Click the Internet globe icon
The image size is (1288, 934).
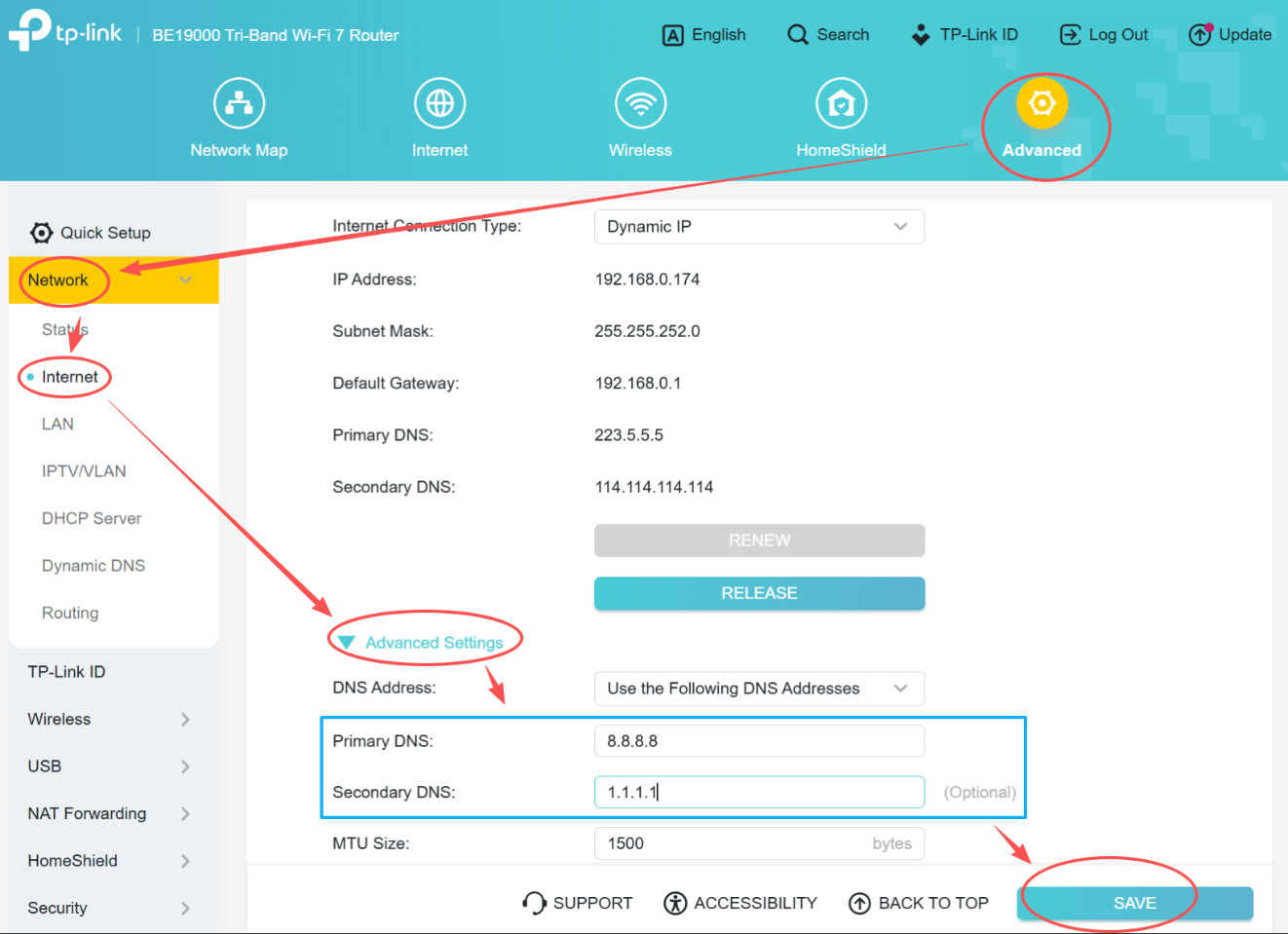439,103
